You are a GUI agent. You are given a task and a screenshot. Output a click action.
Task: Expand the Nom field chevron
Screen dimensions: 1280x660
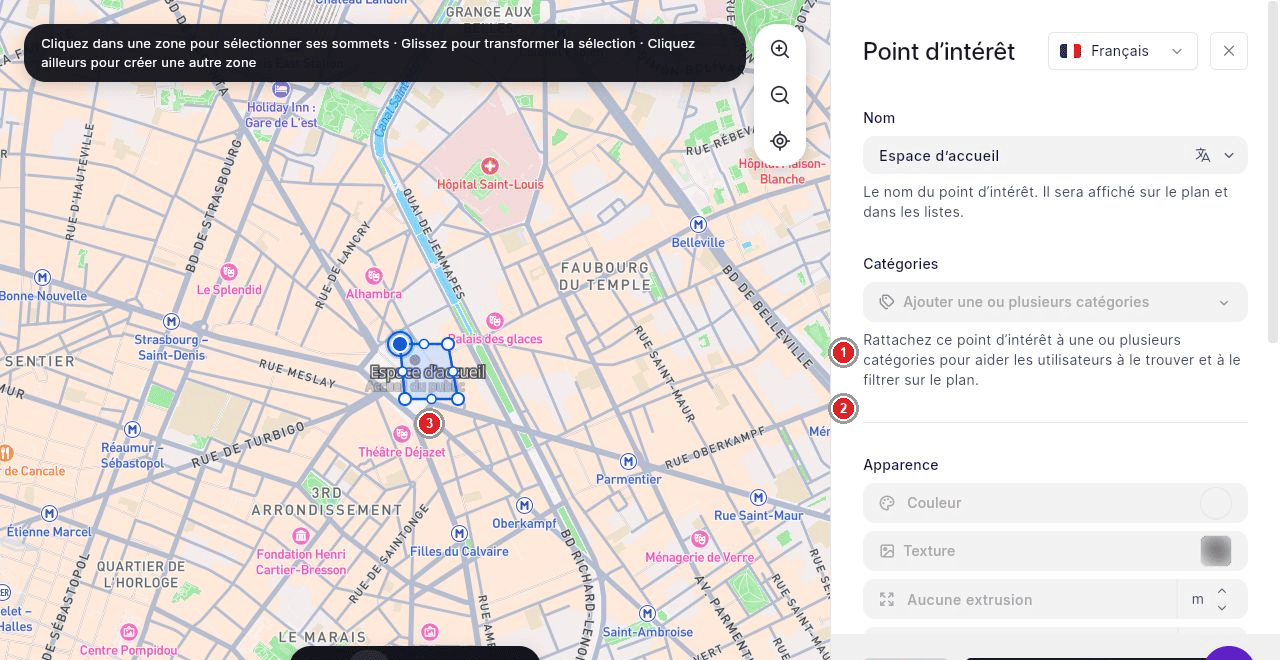1229,155
